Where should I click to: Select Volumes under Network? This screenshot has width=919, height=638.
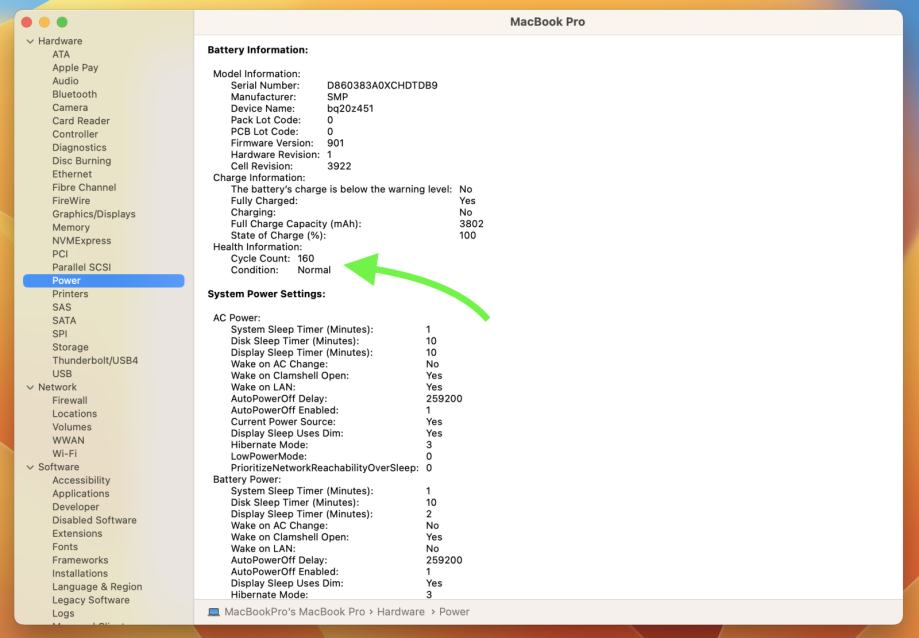pos(72,427)
